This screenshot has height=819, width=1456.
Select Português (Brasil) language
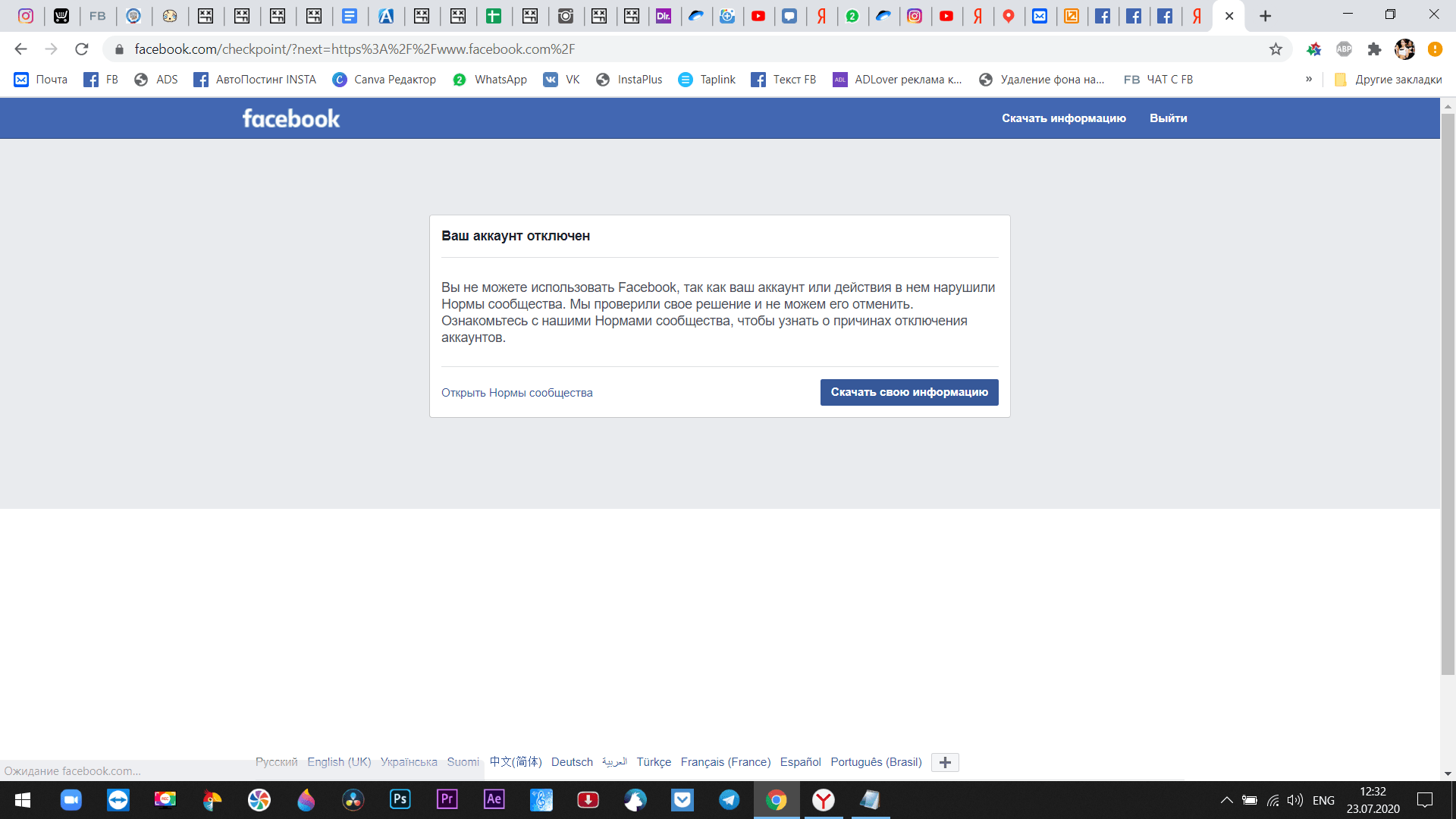(876, 762)
